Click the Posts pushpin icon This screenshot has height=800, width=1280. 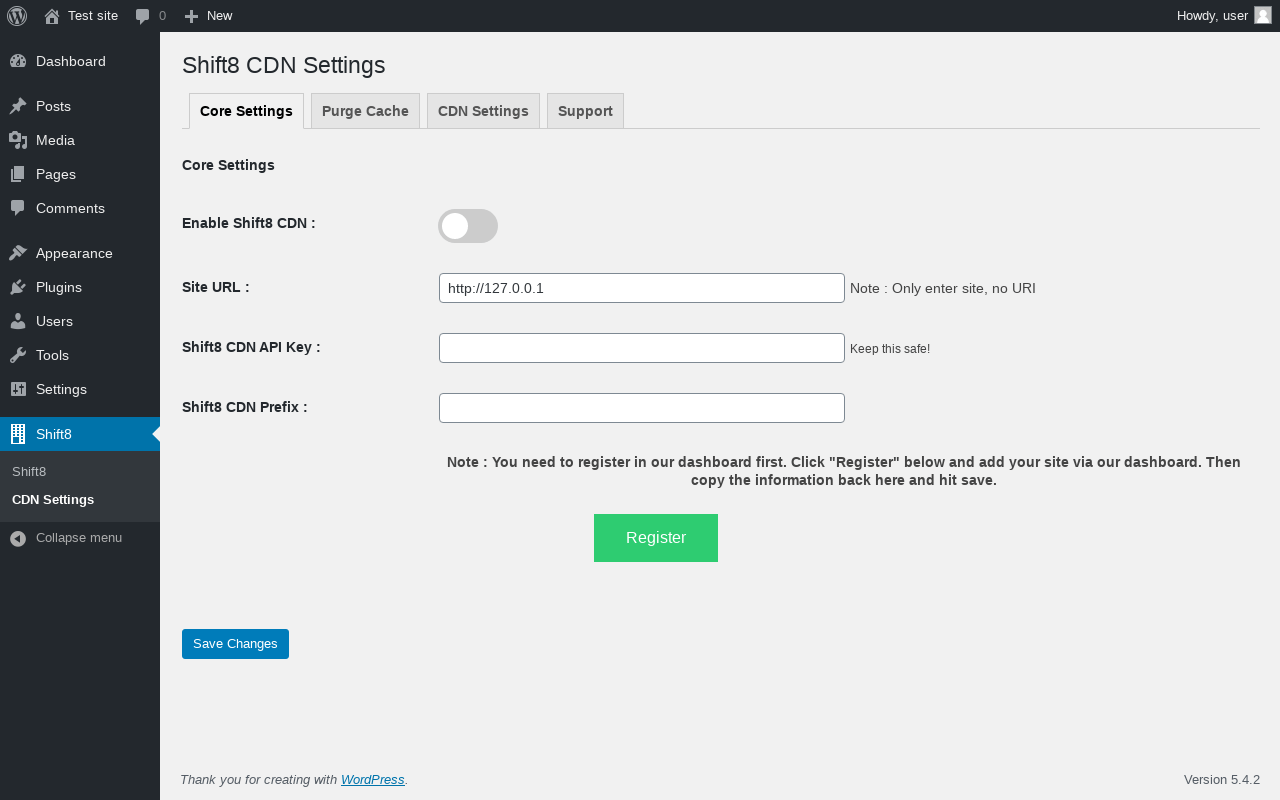pos(18,106)
